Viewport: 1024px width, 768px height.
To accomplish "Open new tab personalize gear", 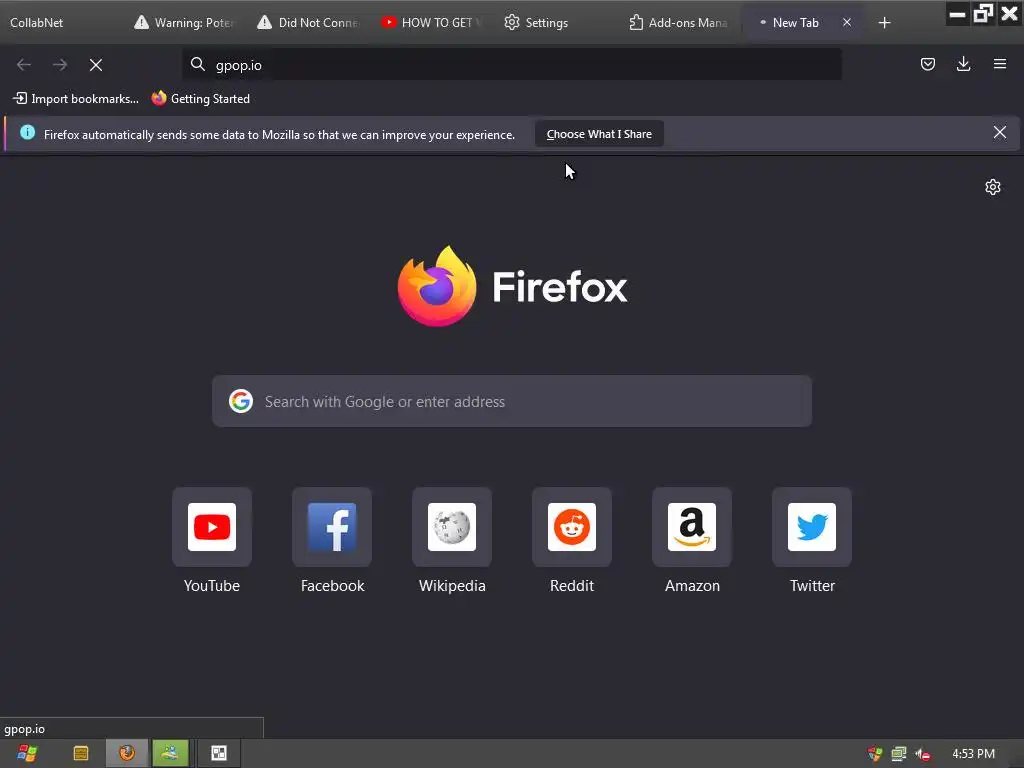I will pos(993,187).
